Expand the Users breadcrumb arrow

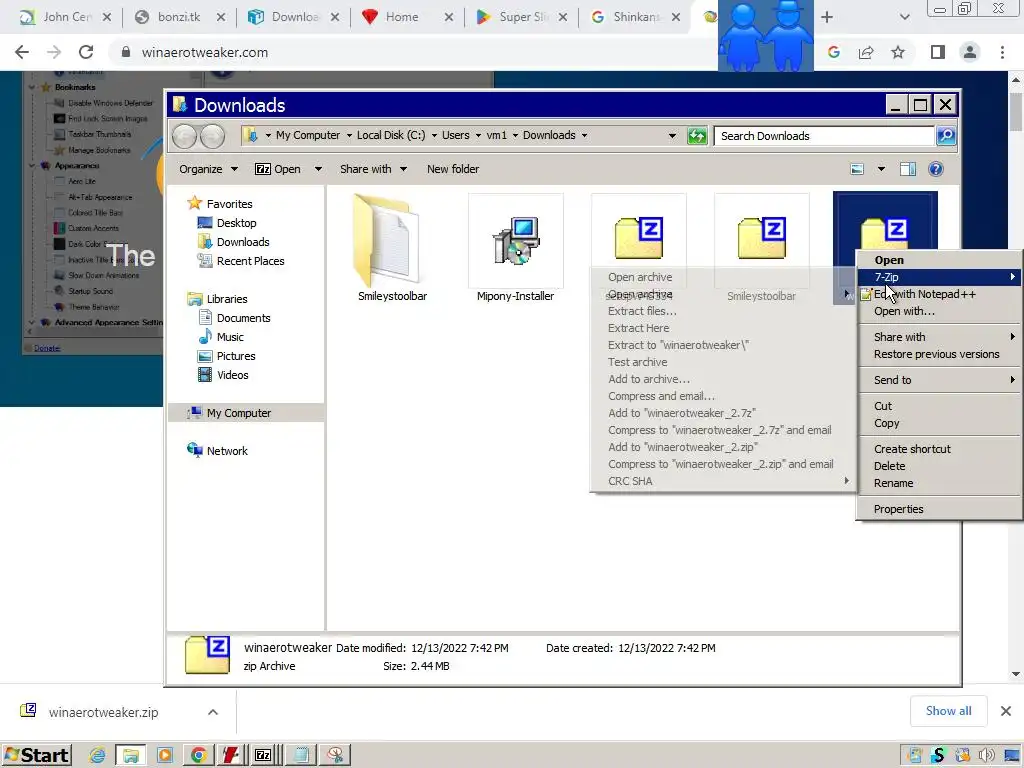(478, 136)
